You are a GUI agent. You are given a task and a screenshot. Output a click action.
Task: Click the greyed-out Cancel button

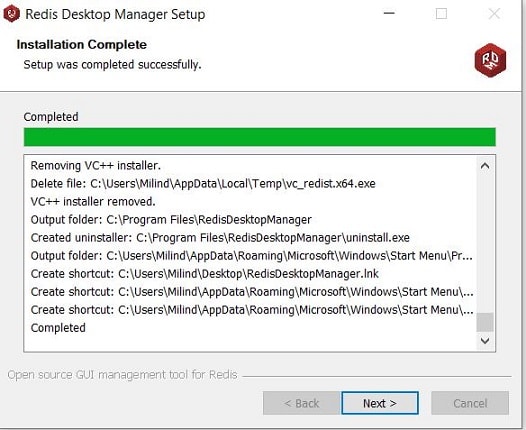coord(470,403)
